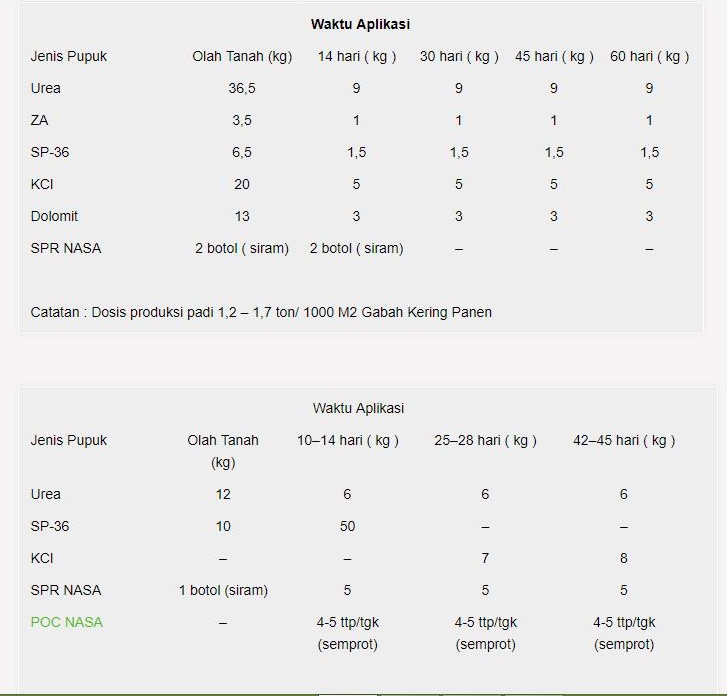Click the 14 hari ( kg ) column header

click(357, 56)
